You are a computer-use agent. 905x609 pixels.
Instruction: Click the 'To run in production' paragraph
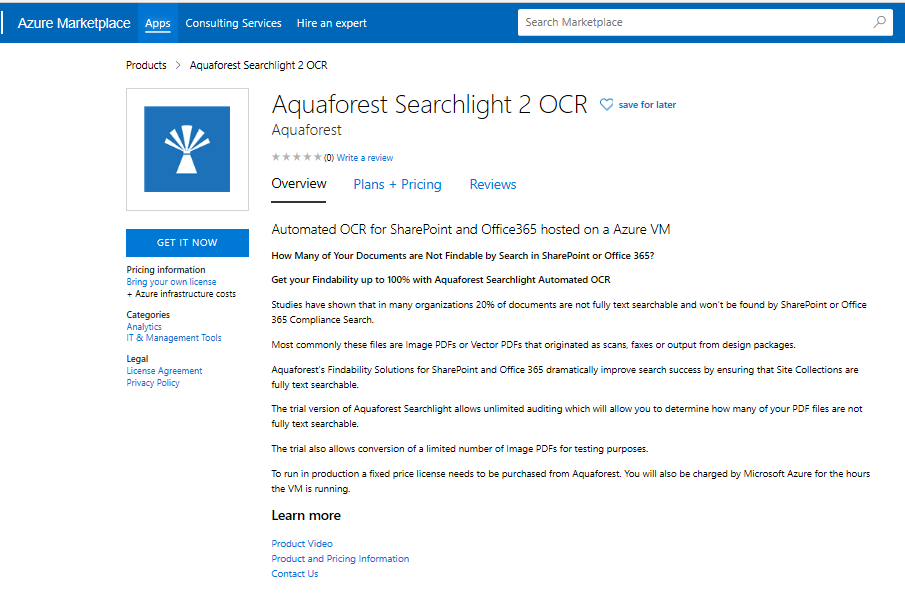(571, 481)
